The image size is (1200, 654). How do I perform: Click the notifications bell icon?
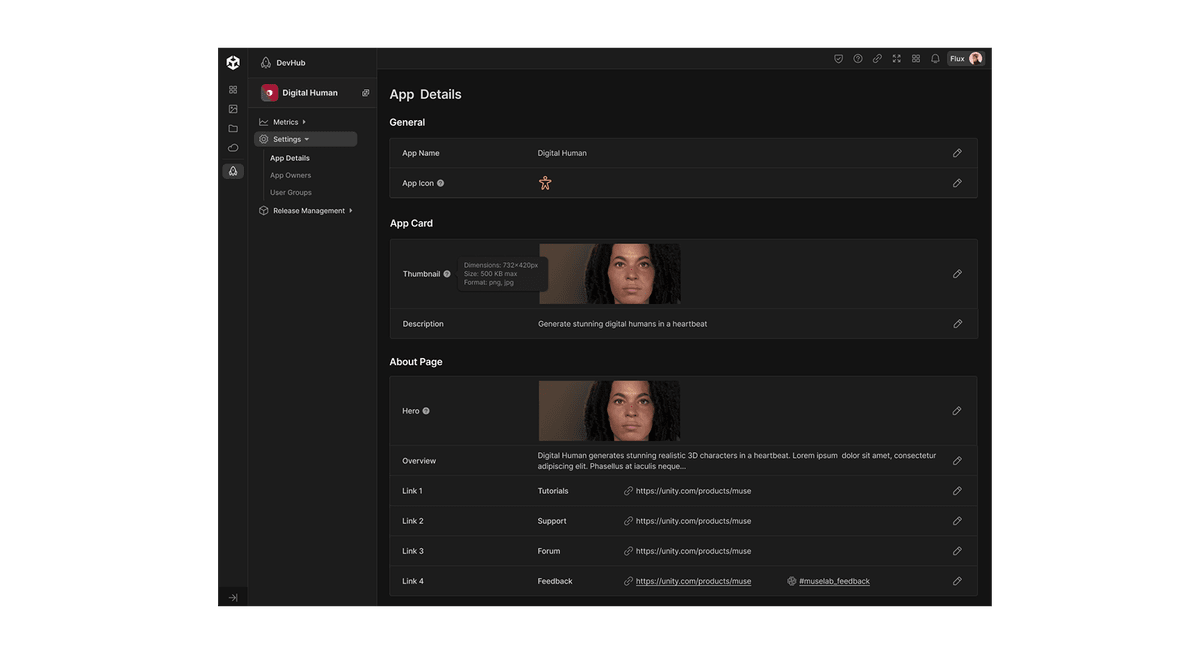935,59
